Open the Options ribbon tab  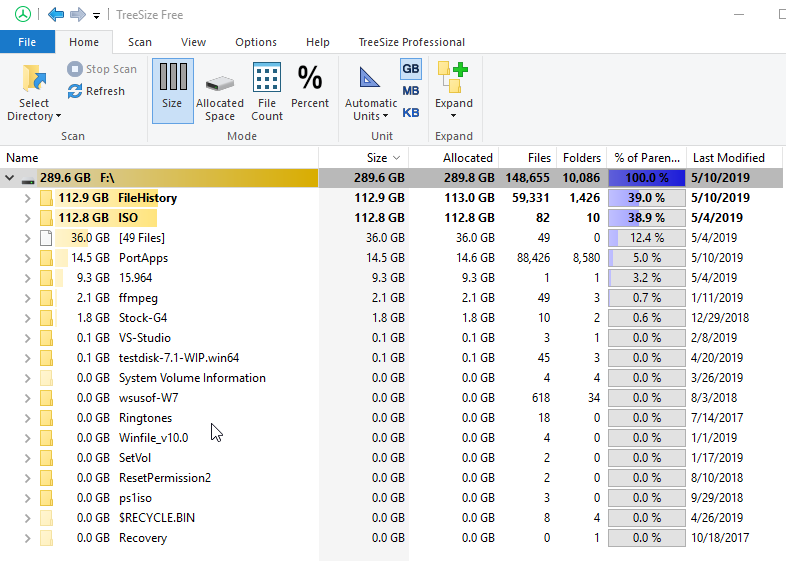point(256,42)
